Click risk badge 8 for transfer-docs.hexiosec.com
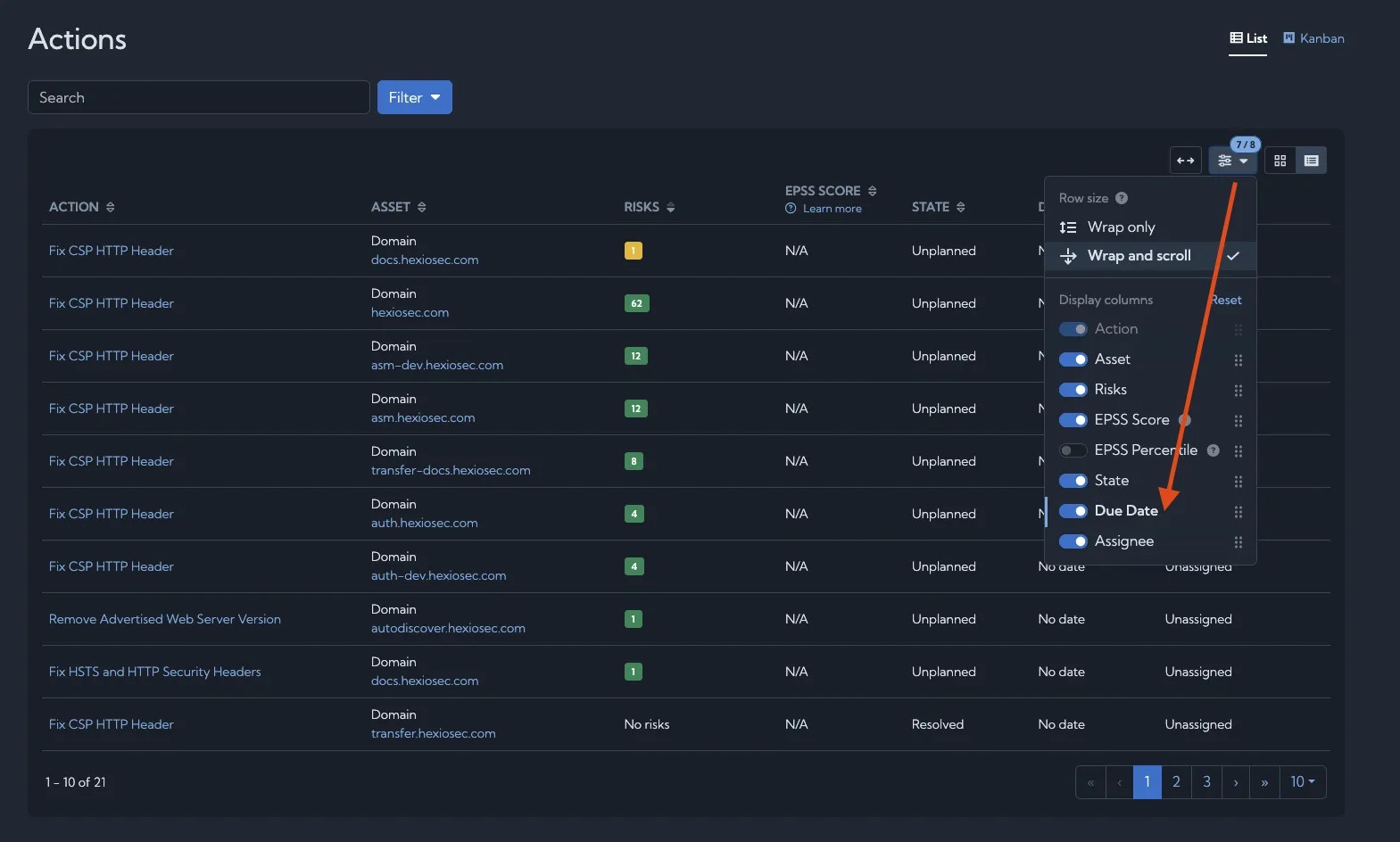 click(634, 461)
